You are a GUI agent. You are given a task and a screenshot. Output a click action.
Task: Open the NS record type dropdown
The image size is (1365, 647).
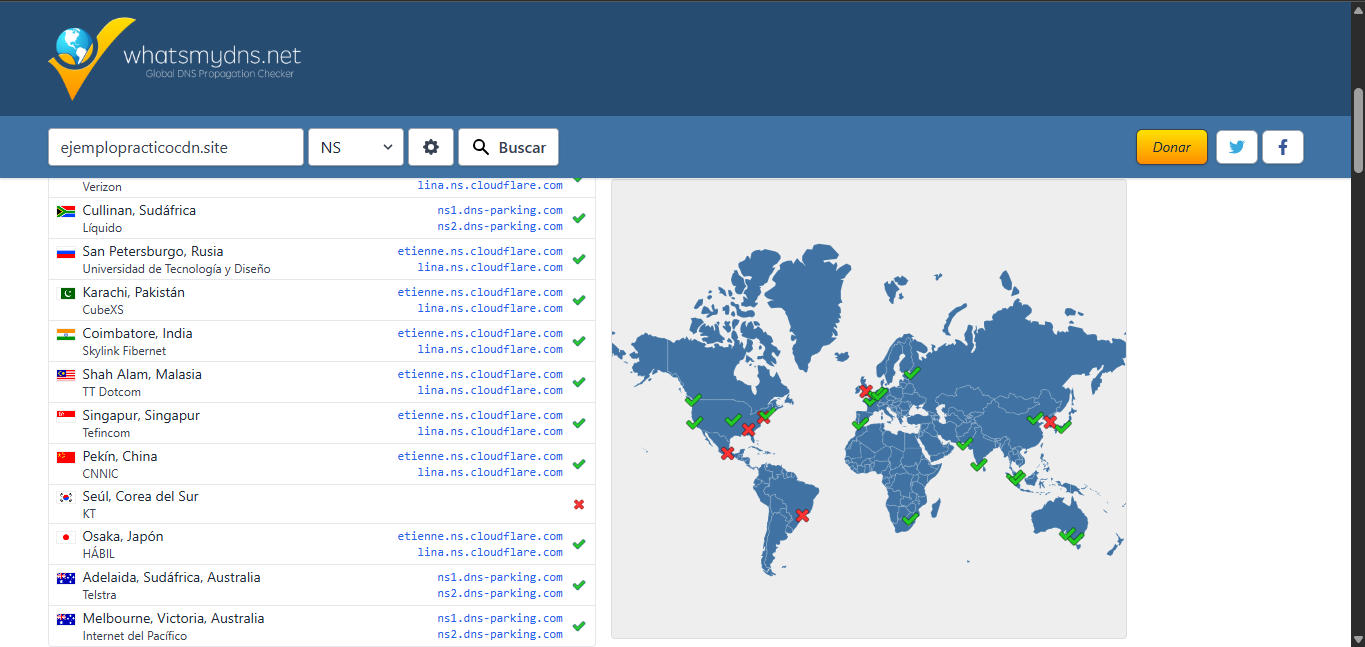pyautogui.click(x=356, y=147)
